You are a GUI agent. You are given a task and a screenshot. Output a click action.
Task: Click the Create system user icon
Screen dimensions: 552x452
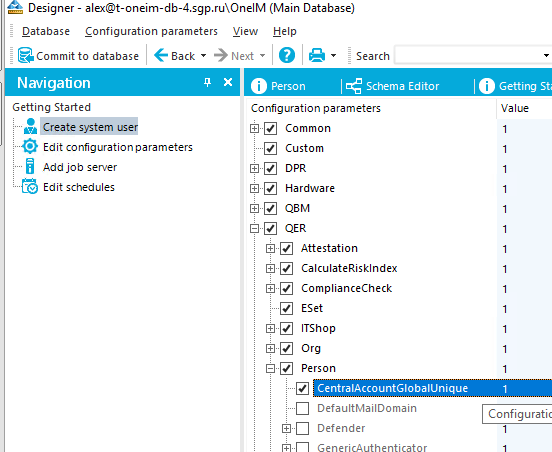coord(30,126)
